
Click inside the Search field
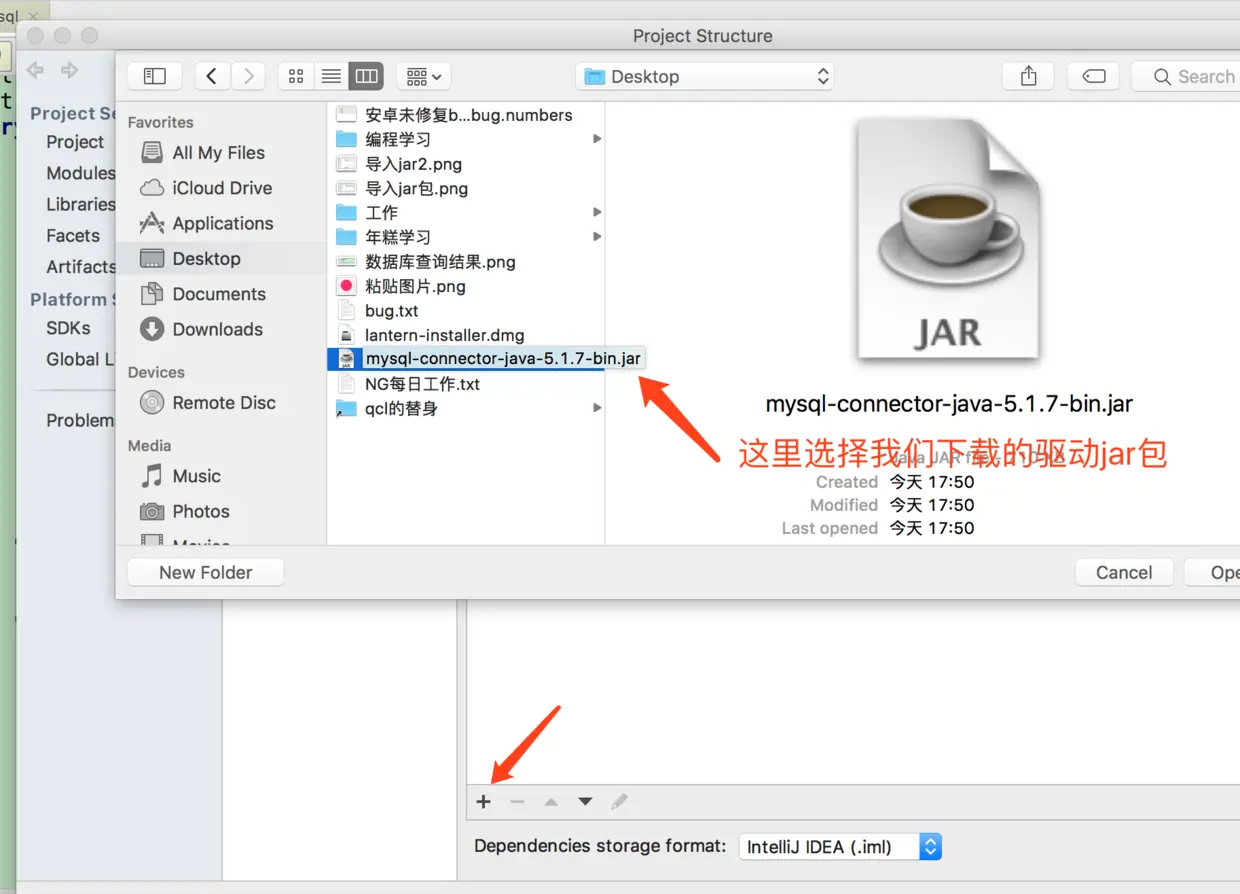coord(1200,75)
